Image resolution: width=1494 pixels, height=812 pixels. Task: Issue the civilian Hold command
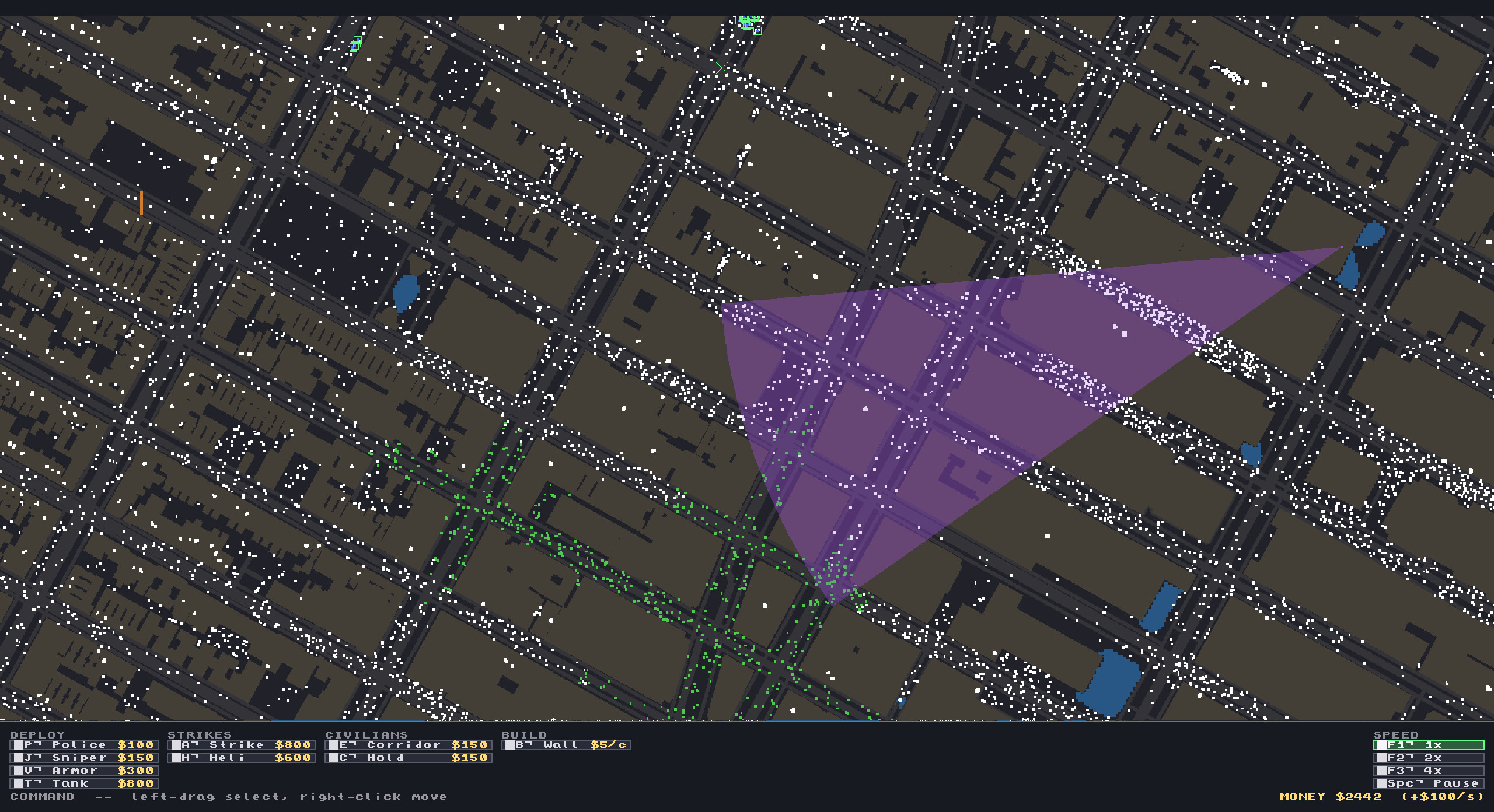pos(409,758)
